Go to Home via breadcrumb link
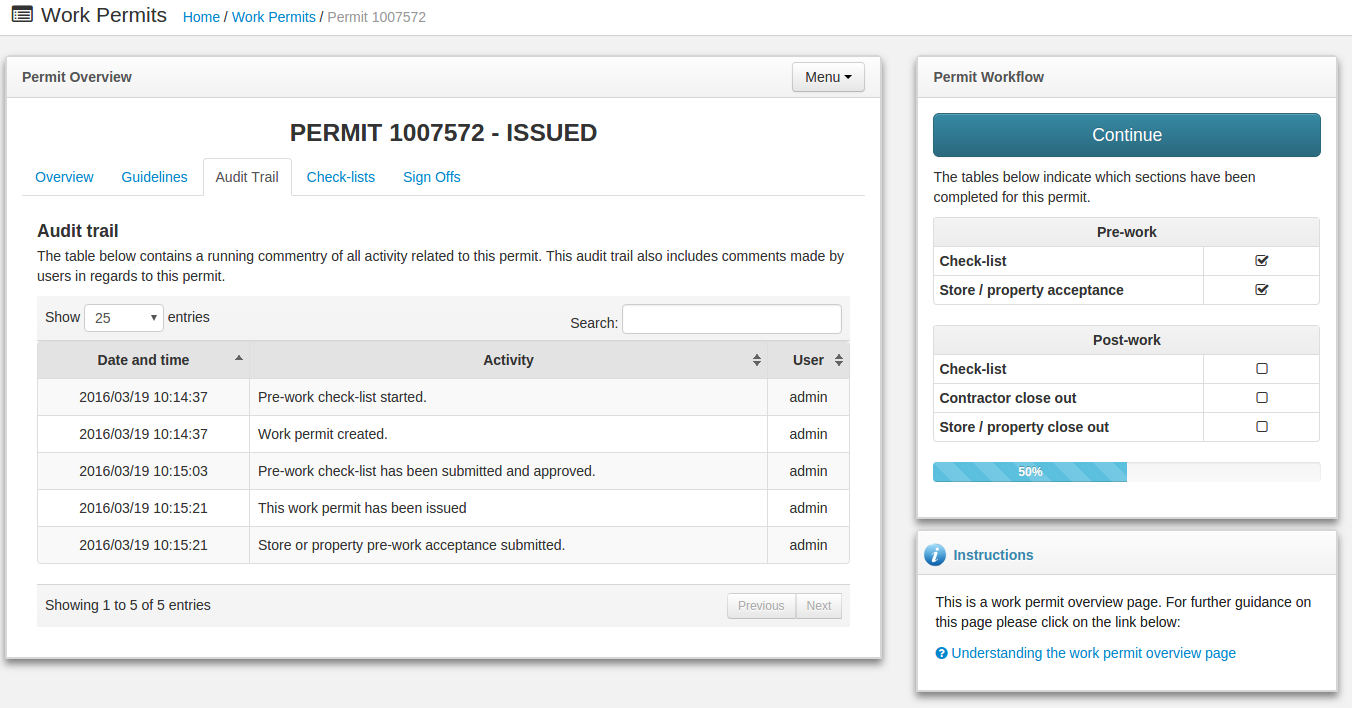This screenshot has height=708, width=1352. point(201,17)
